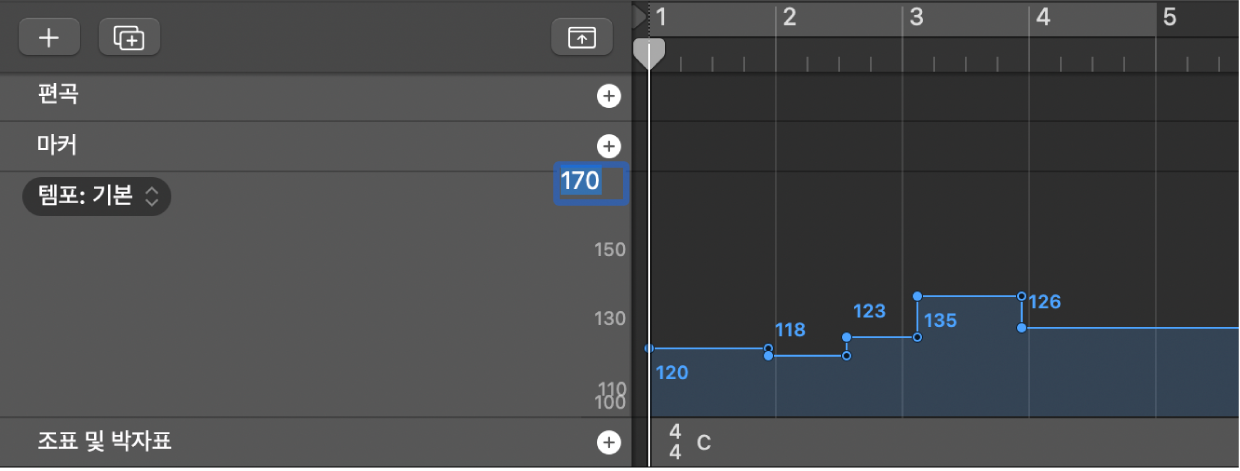Select the 118 tempo point
The height and width of the screenshot is (471, 1240).
pyautogui.click(x=768, y=355)
